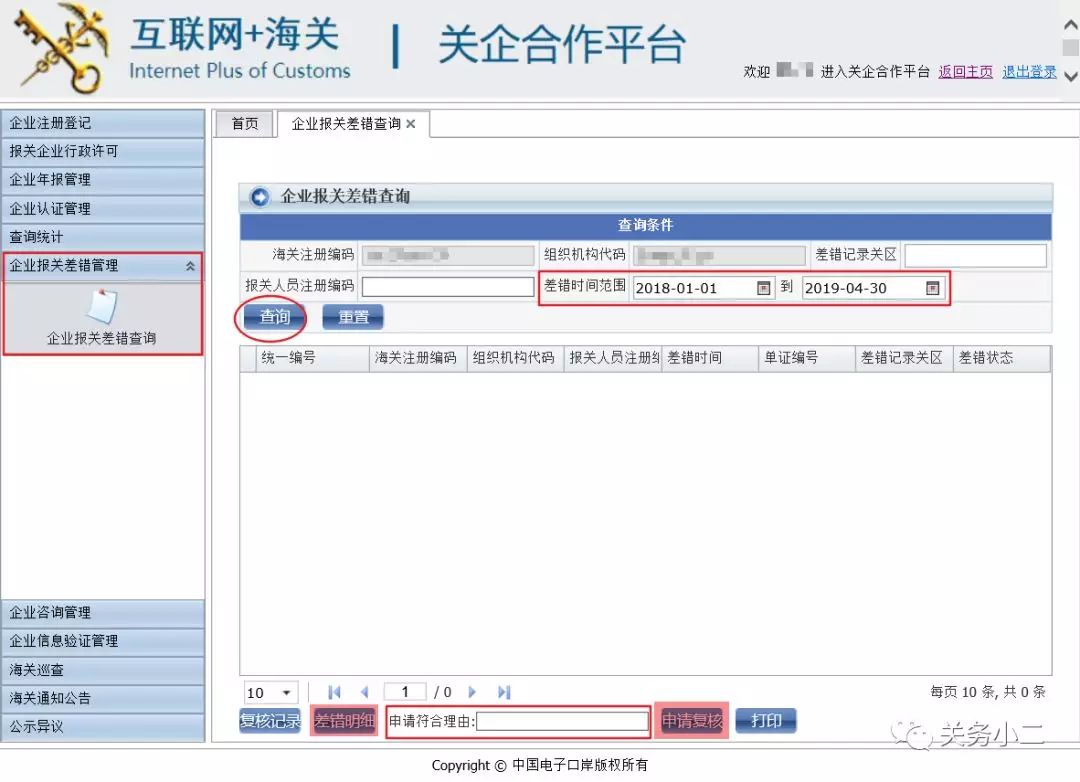Switch to the 首页 tab

pos(243,123)
